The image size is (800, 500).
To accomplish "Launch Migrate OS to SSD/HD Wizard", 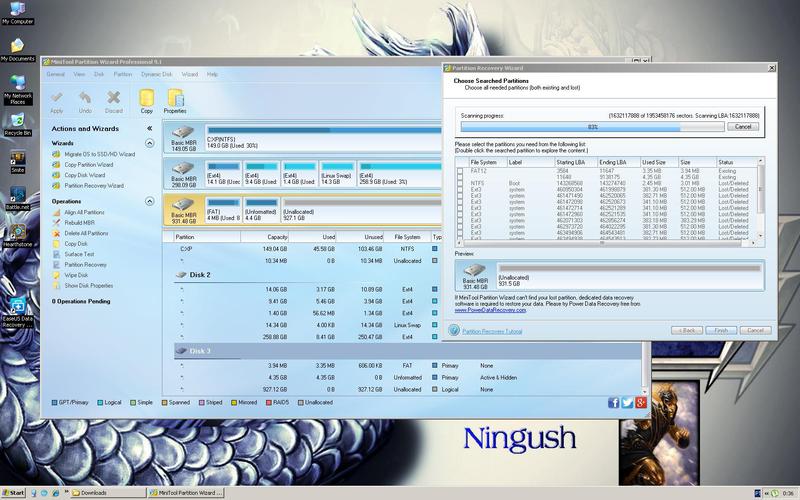I will (x=94, y=154).
